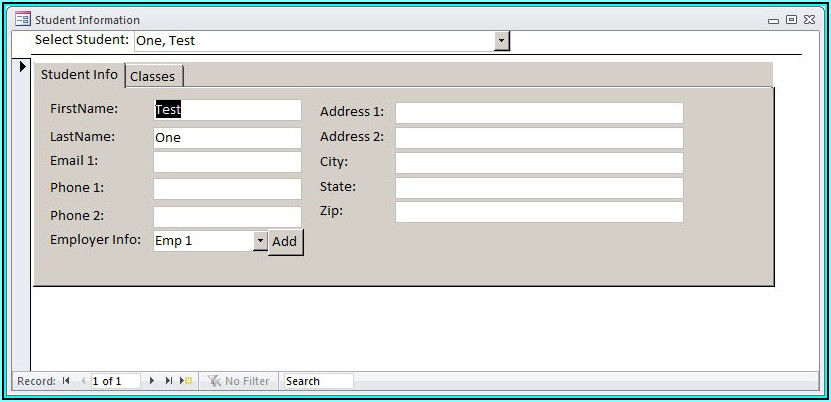Switch to the Classes tab
The width and height of the screenshot is (831, 402).
(153, 76)
